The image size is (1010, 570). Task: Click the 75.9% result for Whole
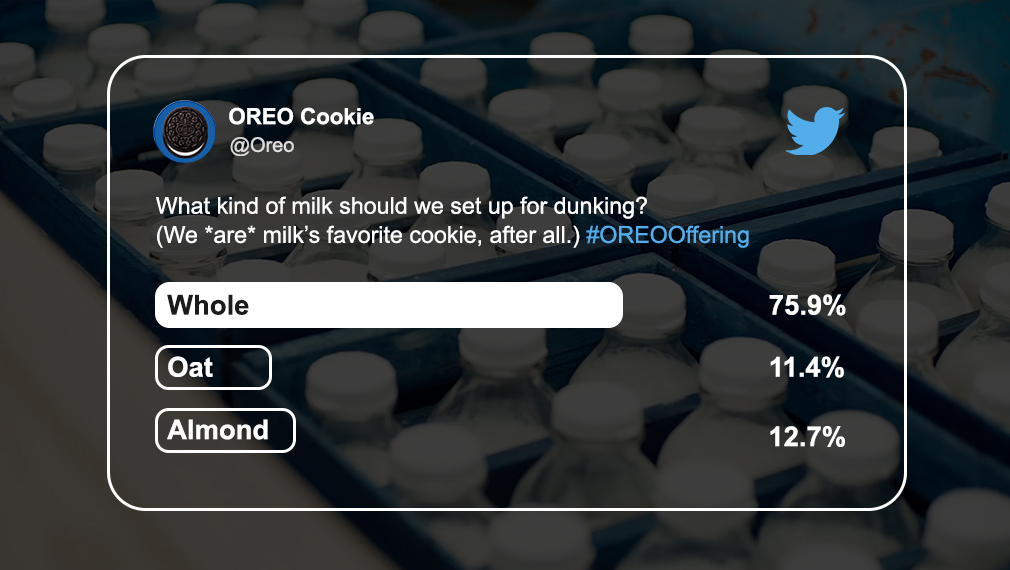pyautogui.click(x=807, y=305)
